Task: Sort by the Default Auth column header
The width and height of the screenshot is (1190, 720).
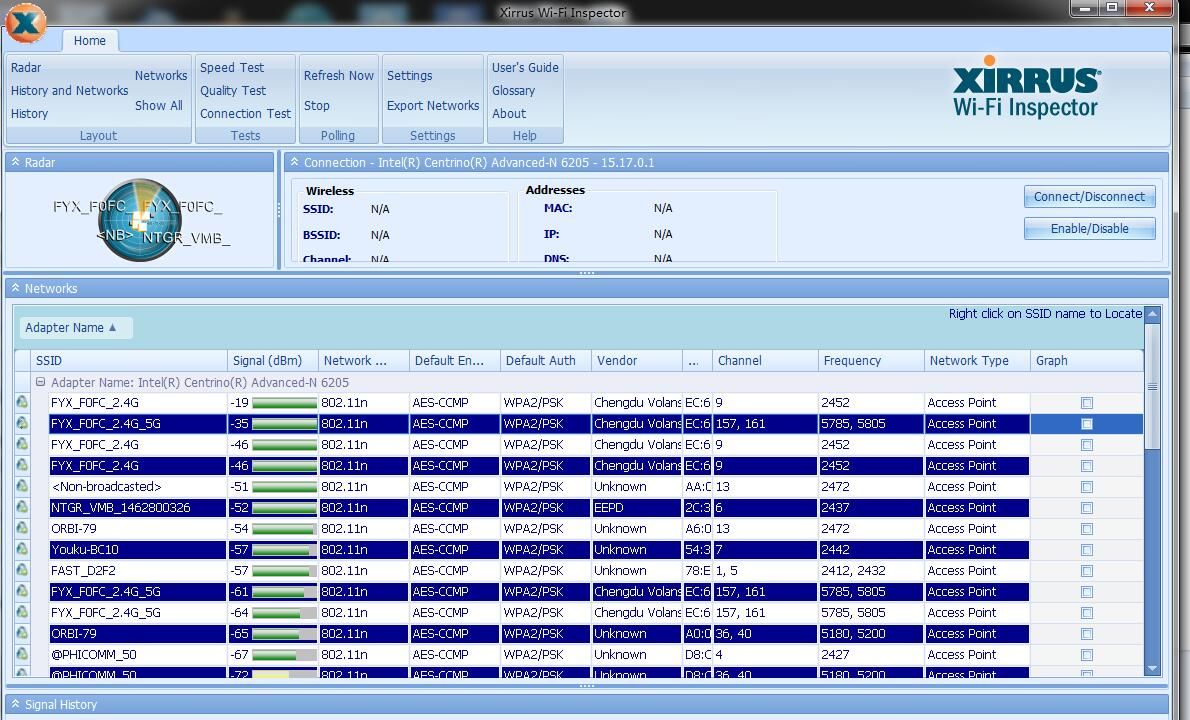Action: click(546, 360)
